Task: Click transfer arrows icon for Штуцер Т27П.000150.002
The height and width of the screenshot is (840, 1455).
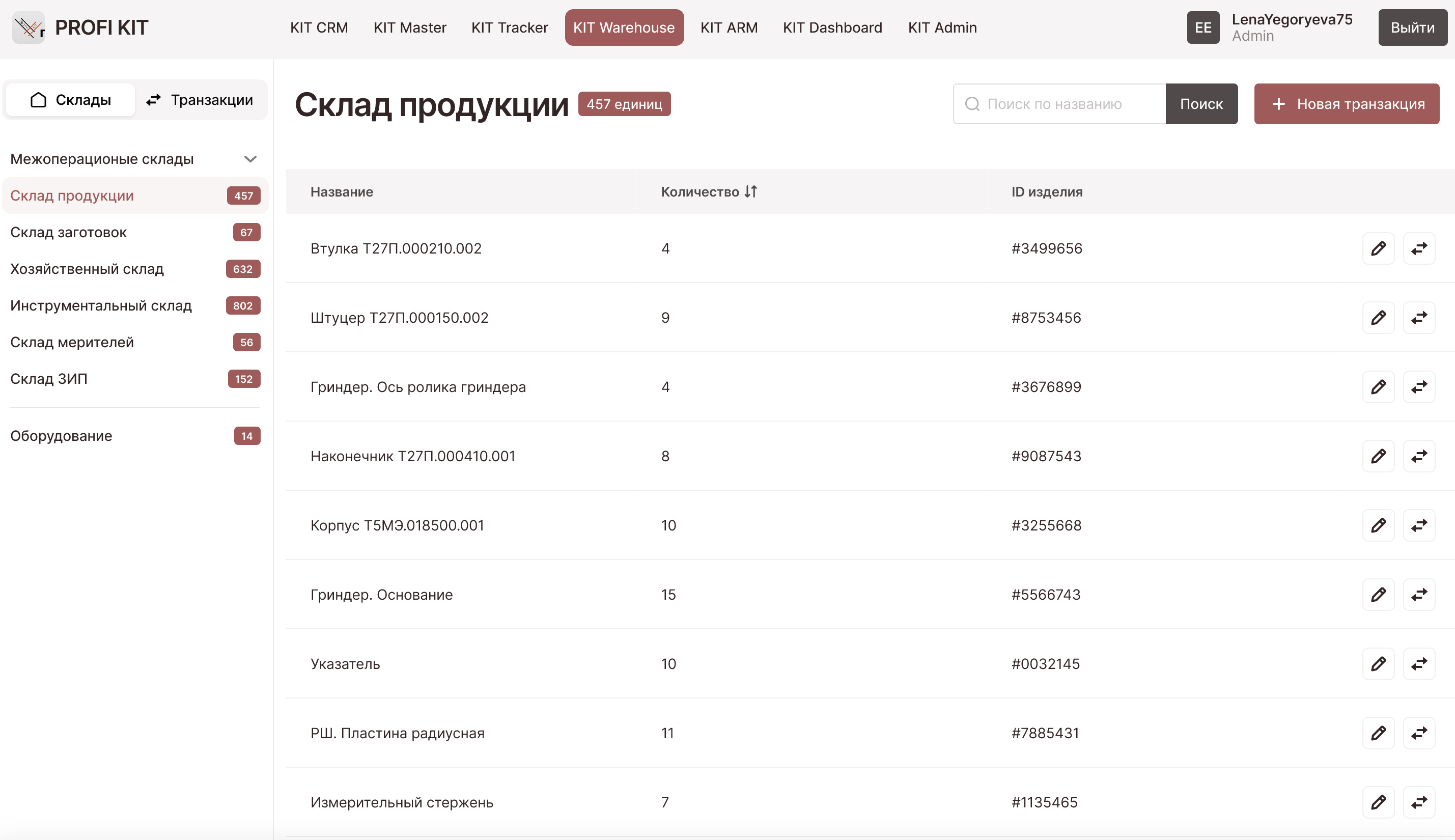Action: [x=1419, y=318]
